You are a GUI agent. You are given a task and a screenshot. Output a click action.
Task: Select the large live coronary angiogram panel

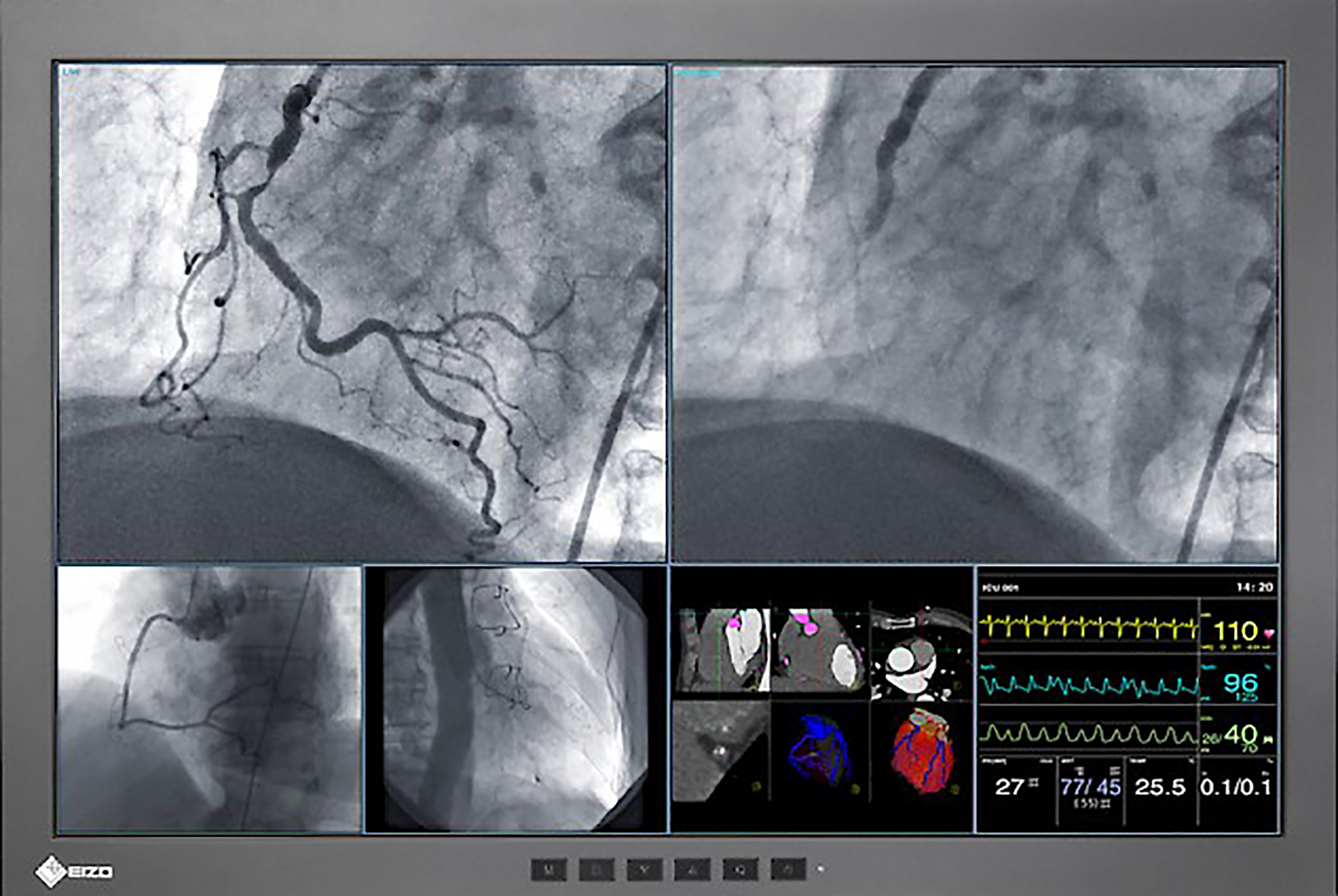(x=362, y=312)
